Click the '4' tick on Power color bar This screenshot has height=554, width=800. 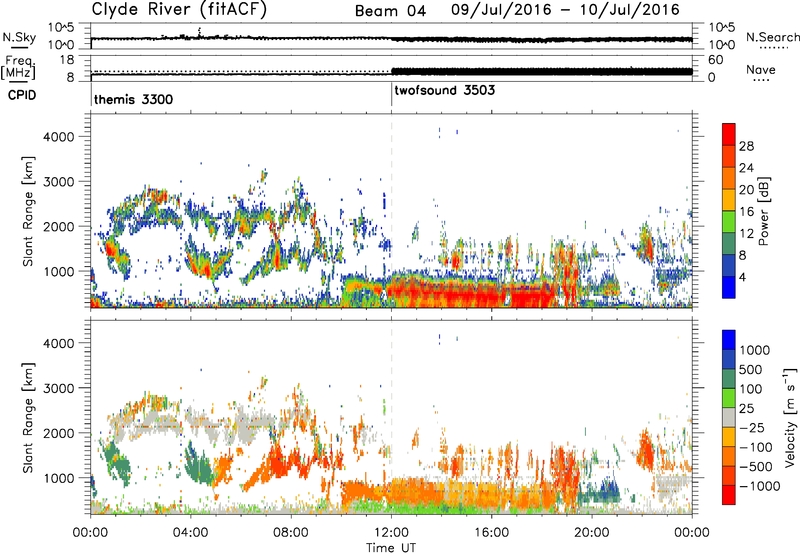click(x=742, y=277)
